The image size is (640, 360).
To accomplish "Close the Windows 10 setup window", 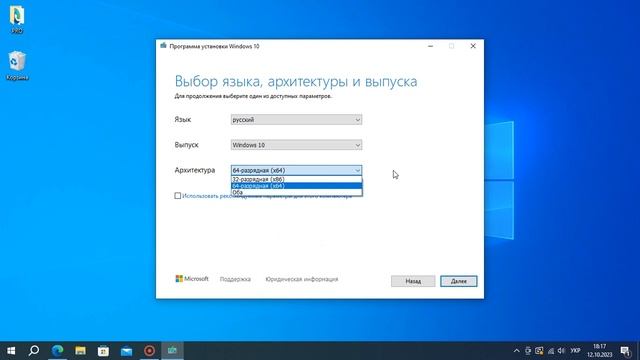I will 473,46.
